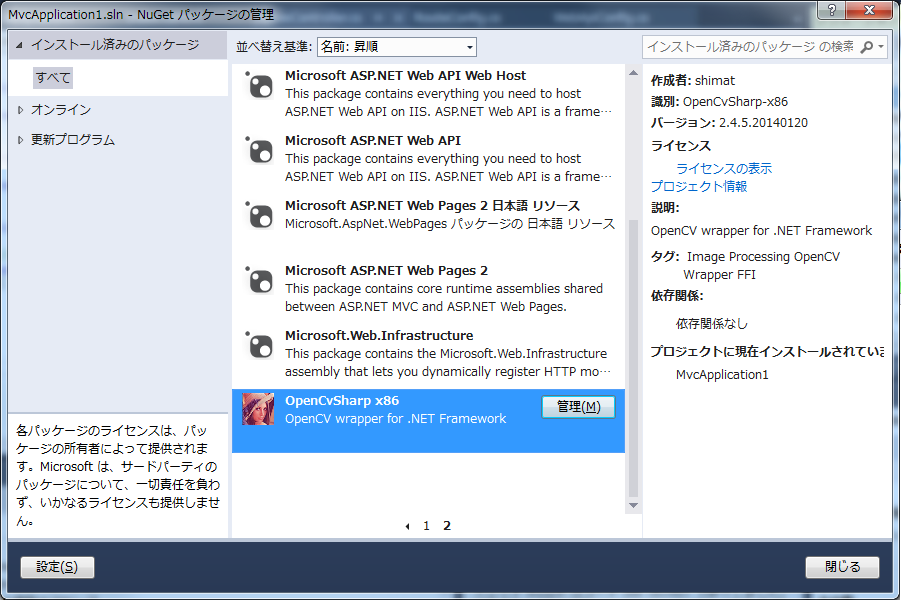Image resolution: width=901 pixels, height=600 pixels.
Task: Click the help question mark button
Action: coord(831,10)
